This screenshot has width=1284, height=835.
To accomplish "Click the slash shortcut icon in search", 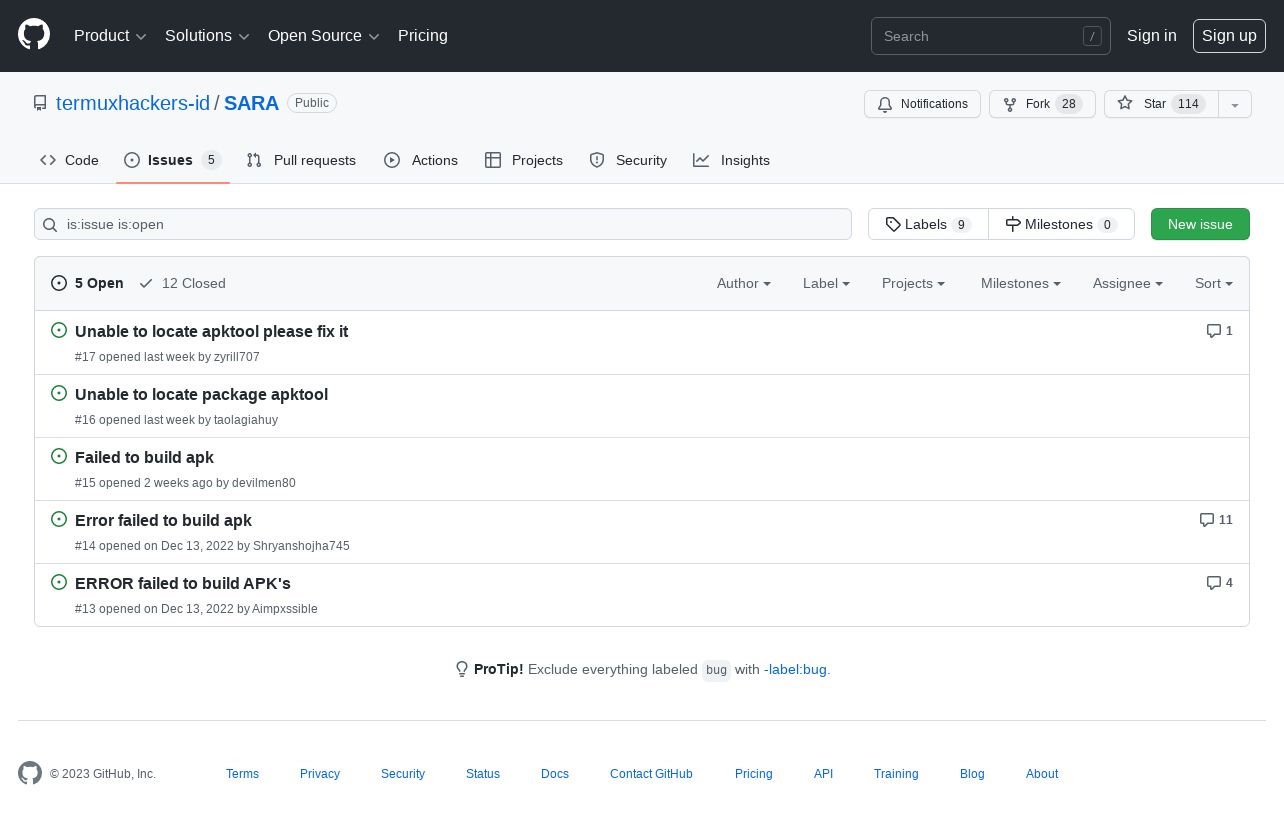I will pos(1092,36).
